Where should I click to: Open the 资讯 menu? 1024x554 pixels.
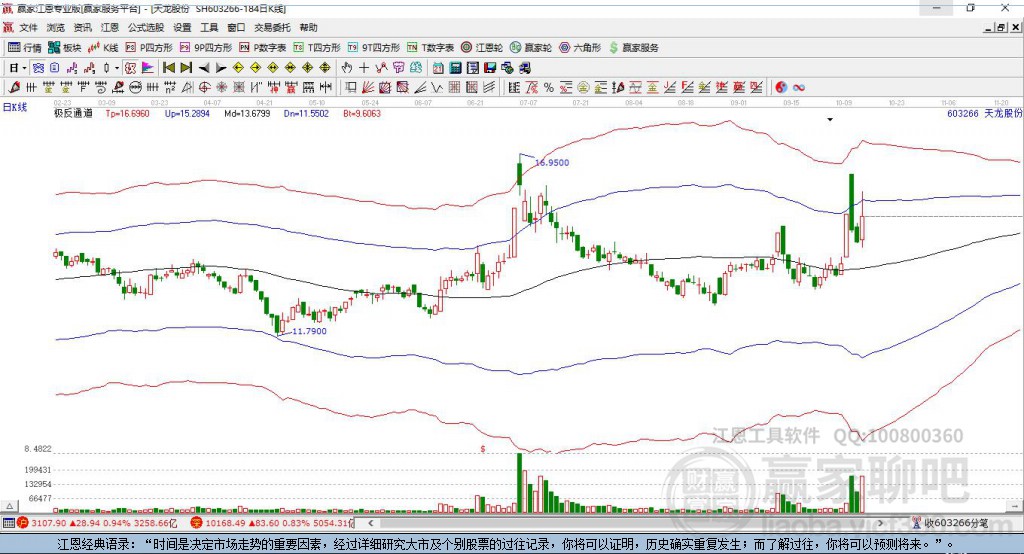point(82,27)
